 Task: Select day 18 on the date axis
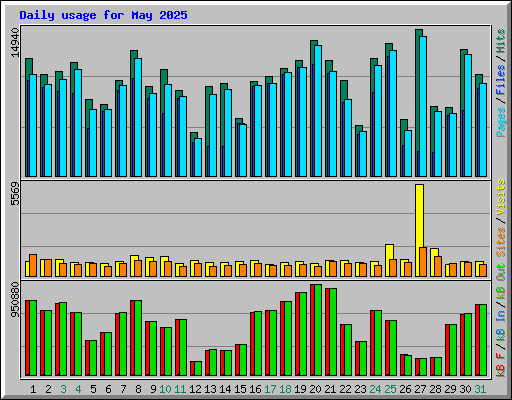click(285, 389)
